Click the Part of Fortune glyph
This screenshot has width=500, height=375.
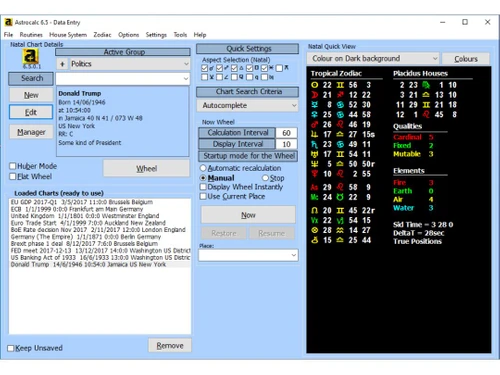click(x=314, y=230)
